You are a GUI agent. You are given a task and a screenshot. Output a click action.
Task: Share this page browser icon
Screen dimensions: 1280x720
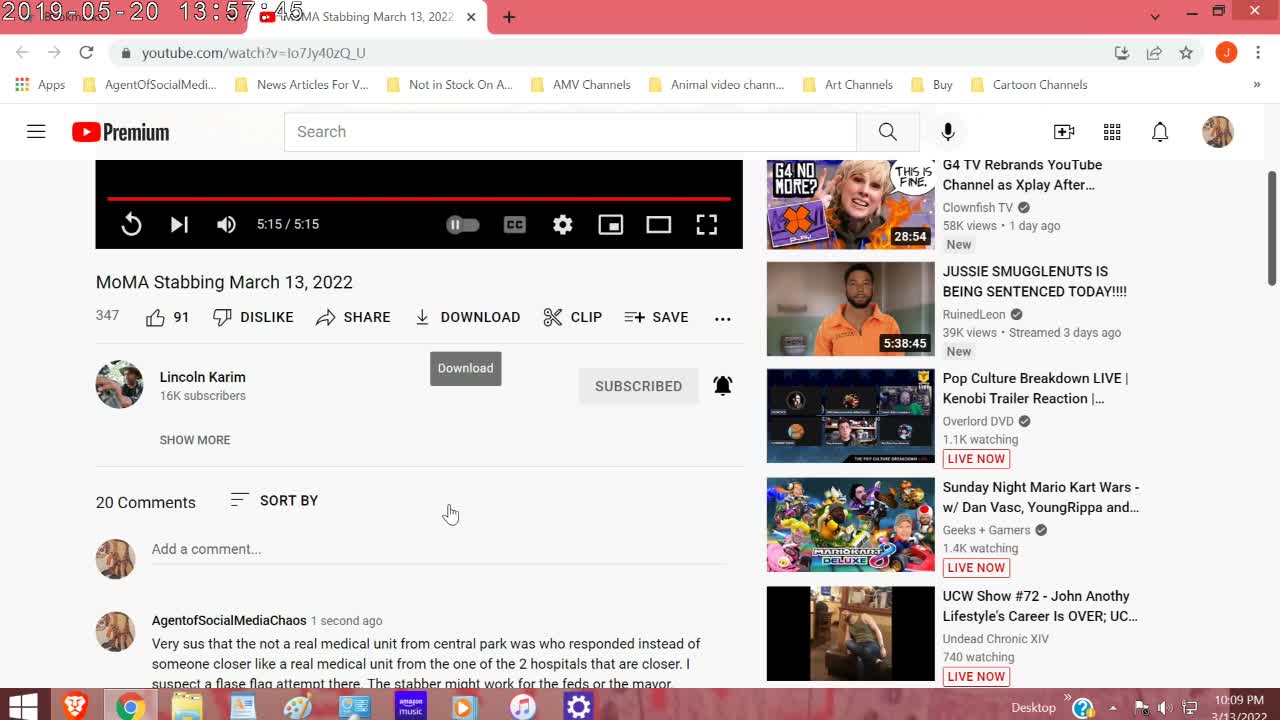(x=1154, y=53)
